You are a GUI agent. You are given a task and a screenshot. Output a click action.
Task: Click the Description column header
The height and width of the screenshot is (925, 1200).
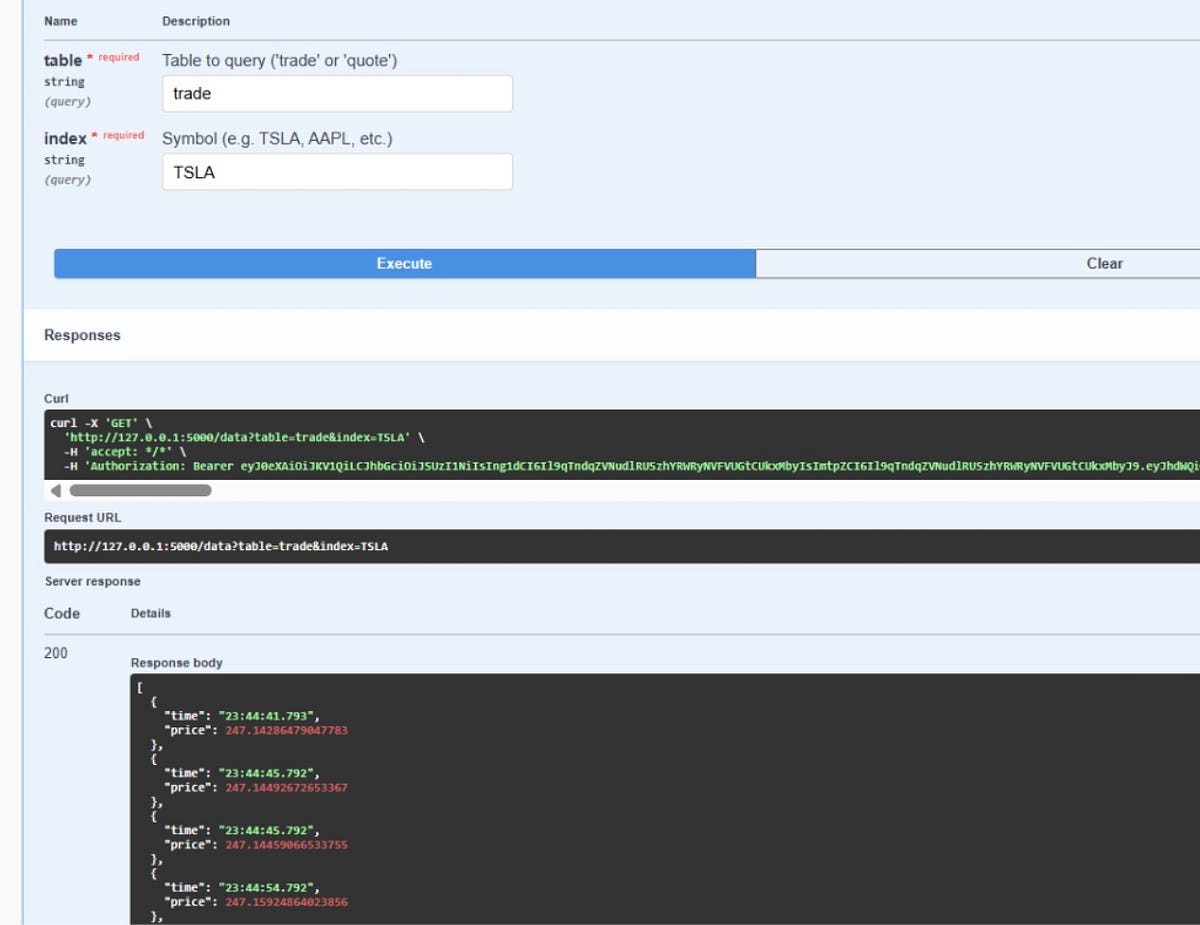click(195, 21)
